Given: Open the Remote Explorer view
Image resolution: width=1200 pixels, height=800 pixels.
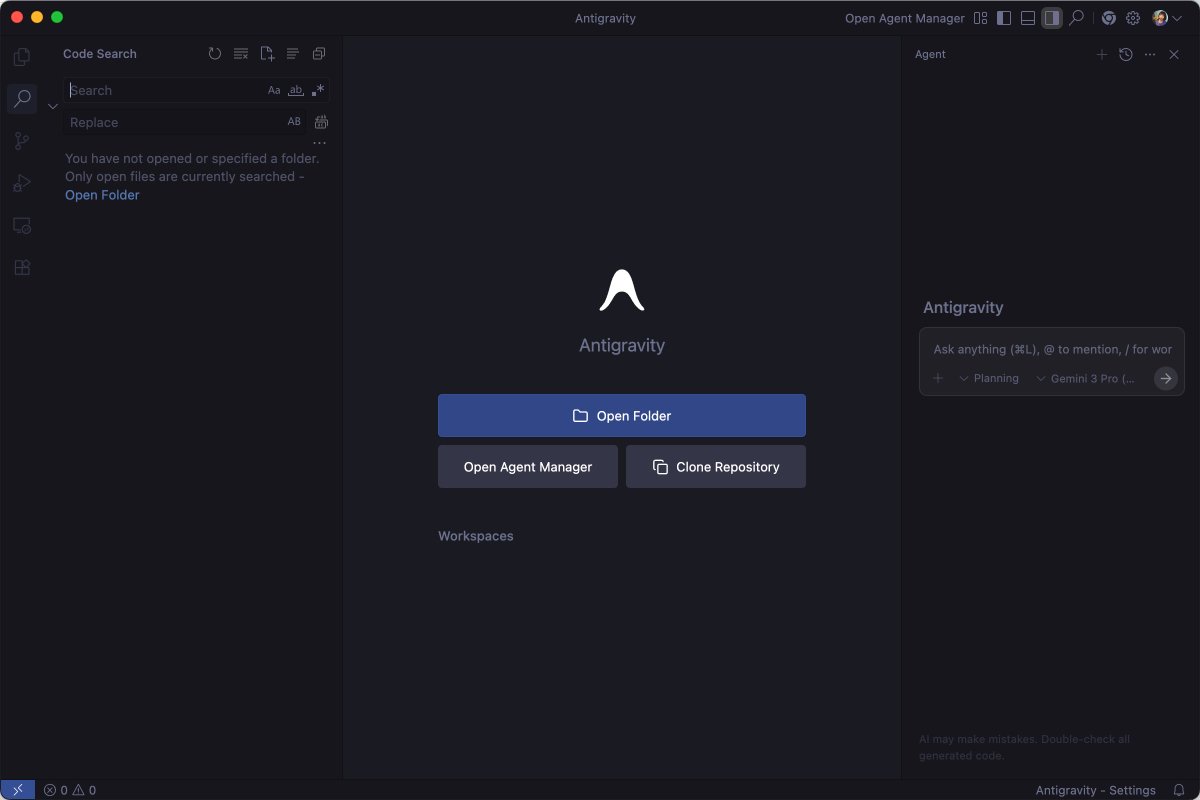Looking at the screenshot, I should (x=22, y=226).
